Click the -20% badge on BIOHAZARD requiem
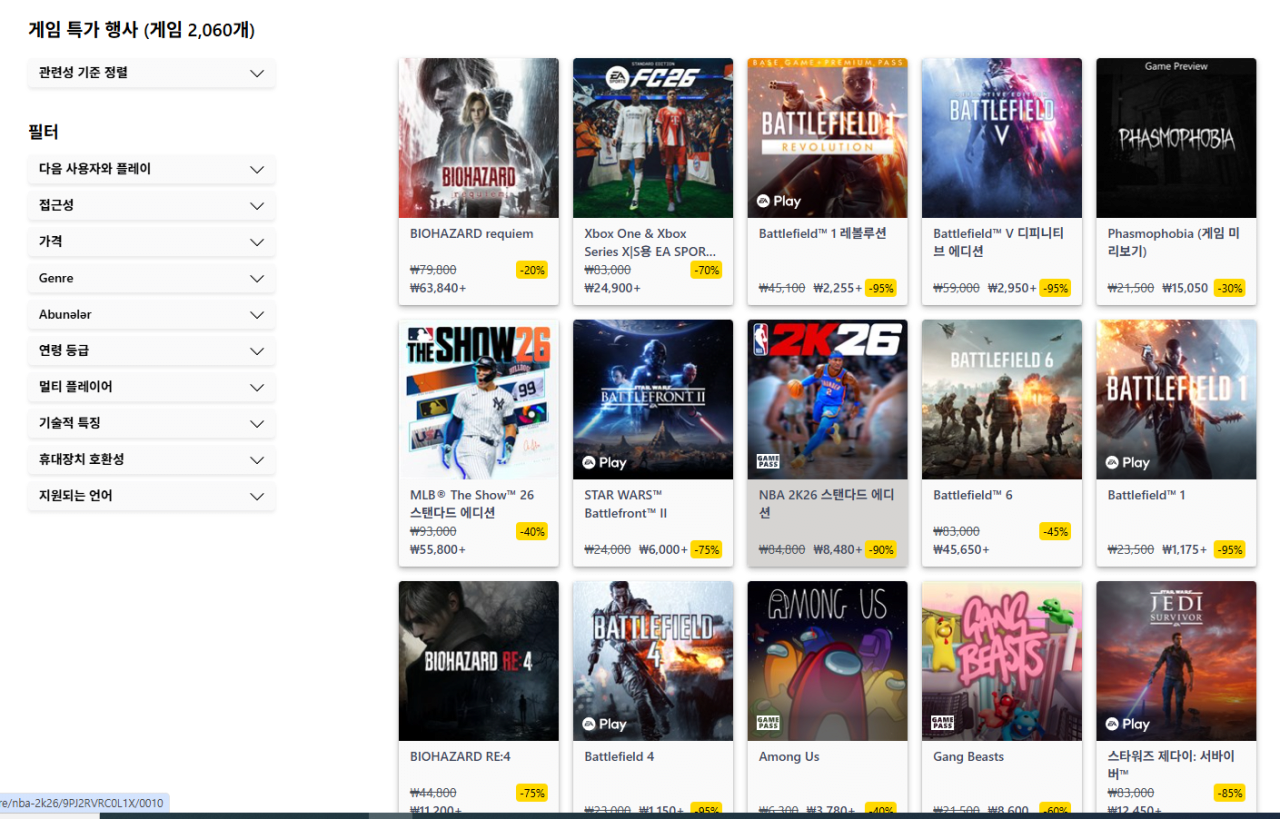Screen dimensions: 1280x819 click(x=532, y=270)
